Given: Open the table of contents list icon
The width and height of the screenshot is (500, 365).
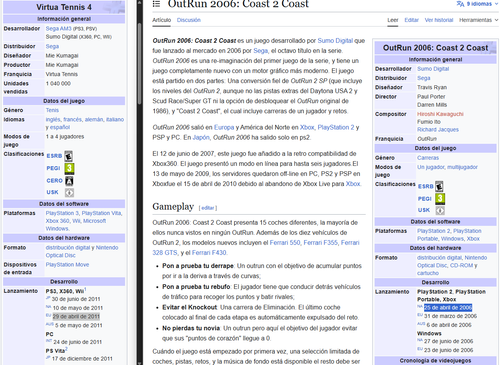Looking at the screenshot, I should pyautogui.click(x=156, y=4).
